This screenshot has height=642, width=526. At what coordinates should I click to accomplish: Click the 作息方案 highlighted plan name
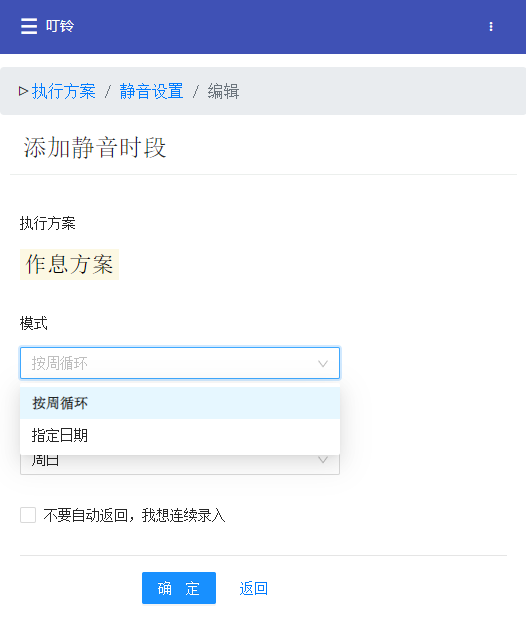point(69,264)
